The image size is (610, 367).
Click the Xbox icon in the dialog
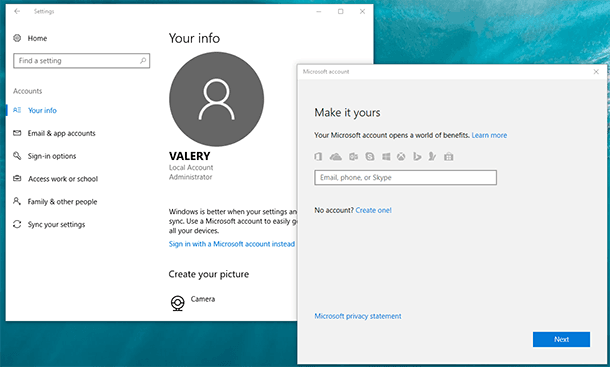401,156
